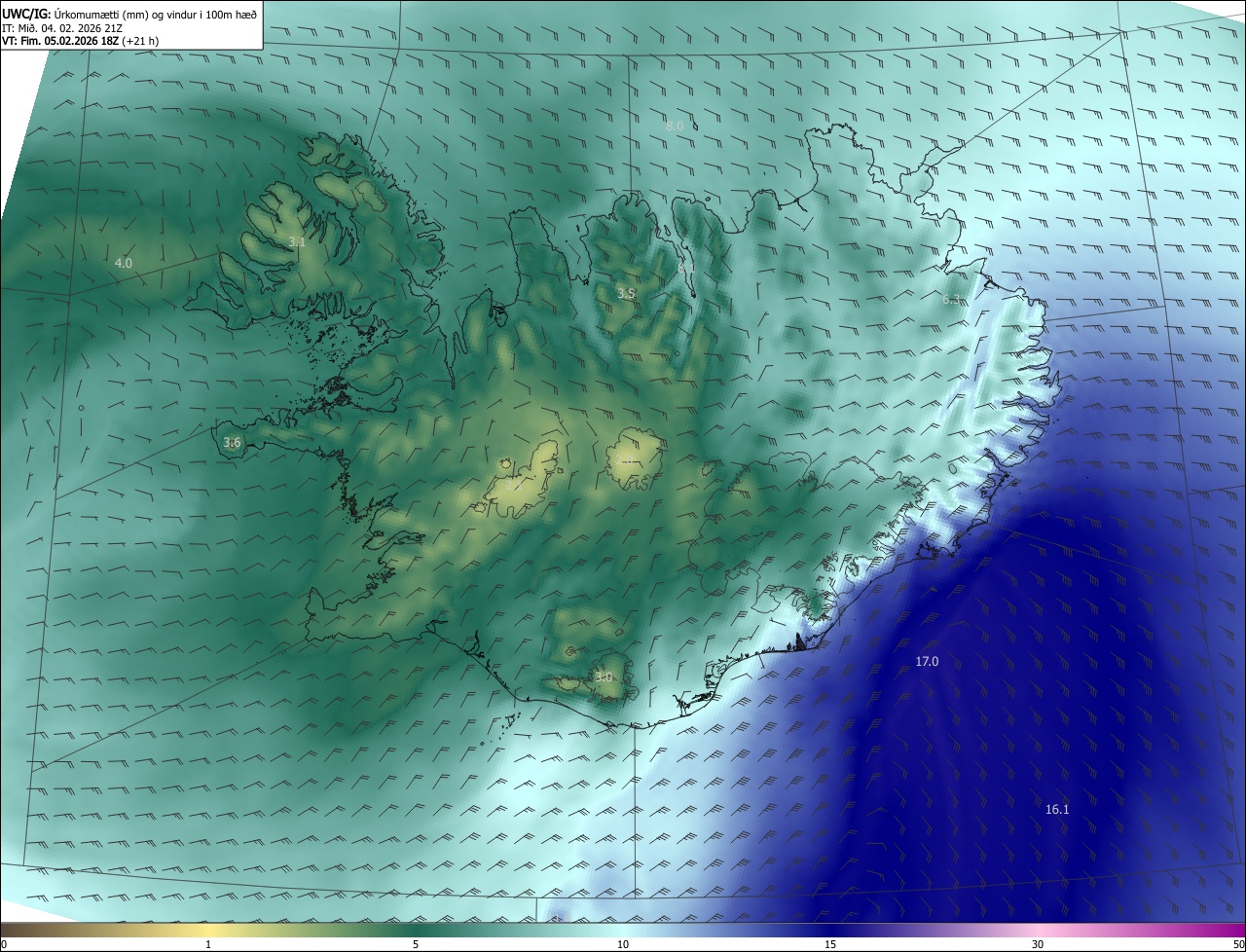Click the 6.3 value in east Iceland
Image resolution: width=1246 pixels, height=952 pixels.
[x=951, y=300]
